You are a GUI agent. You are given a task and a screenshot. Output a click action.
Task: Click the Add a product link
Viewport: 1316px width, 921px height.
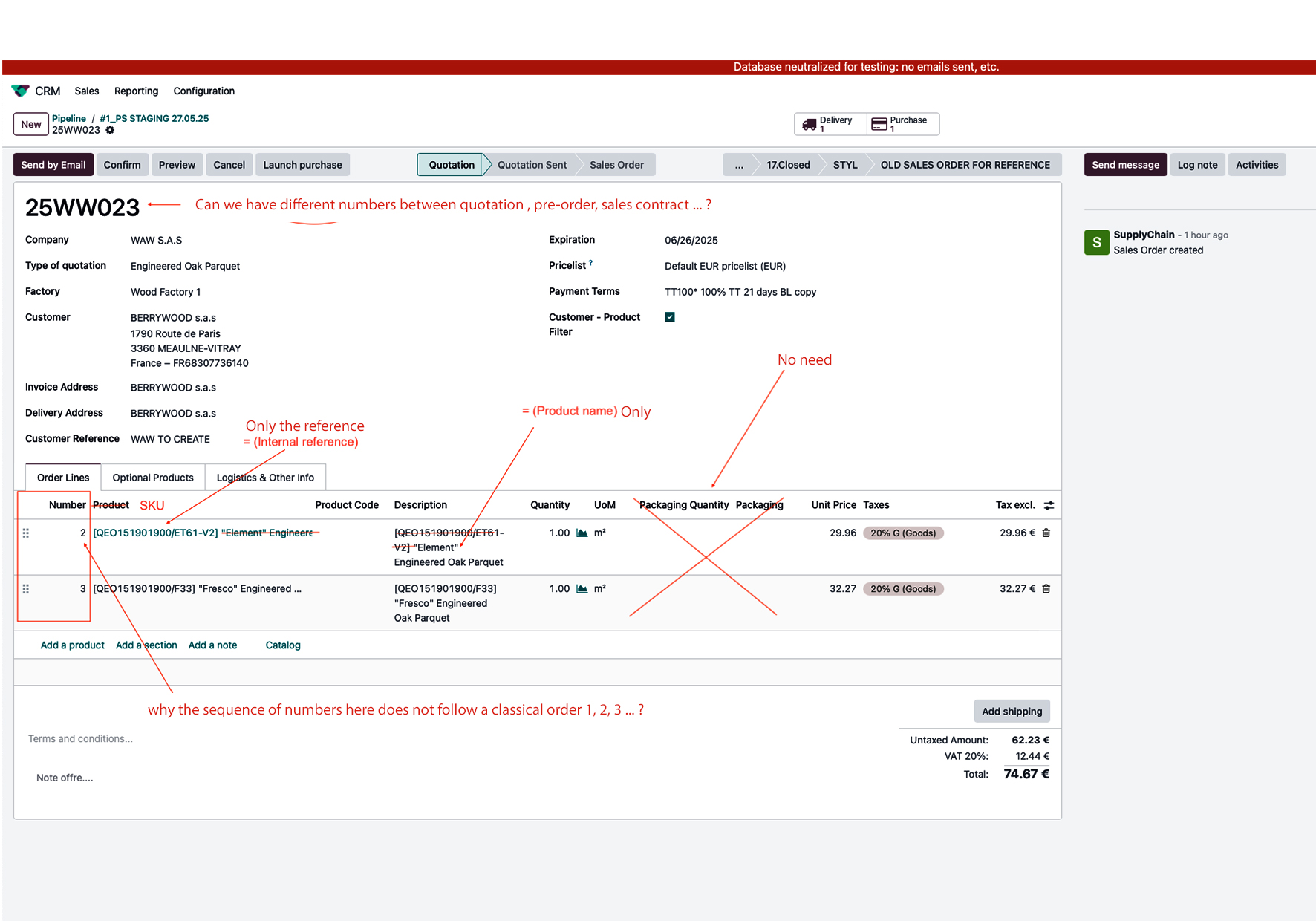coord(72,645)
